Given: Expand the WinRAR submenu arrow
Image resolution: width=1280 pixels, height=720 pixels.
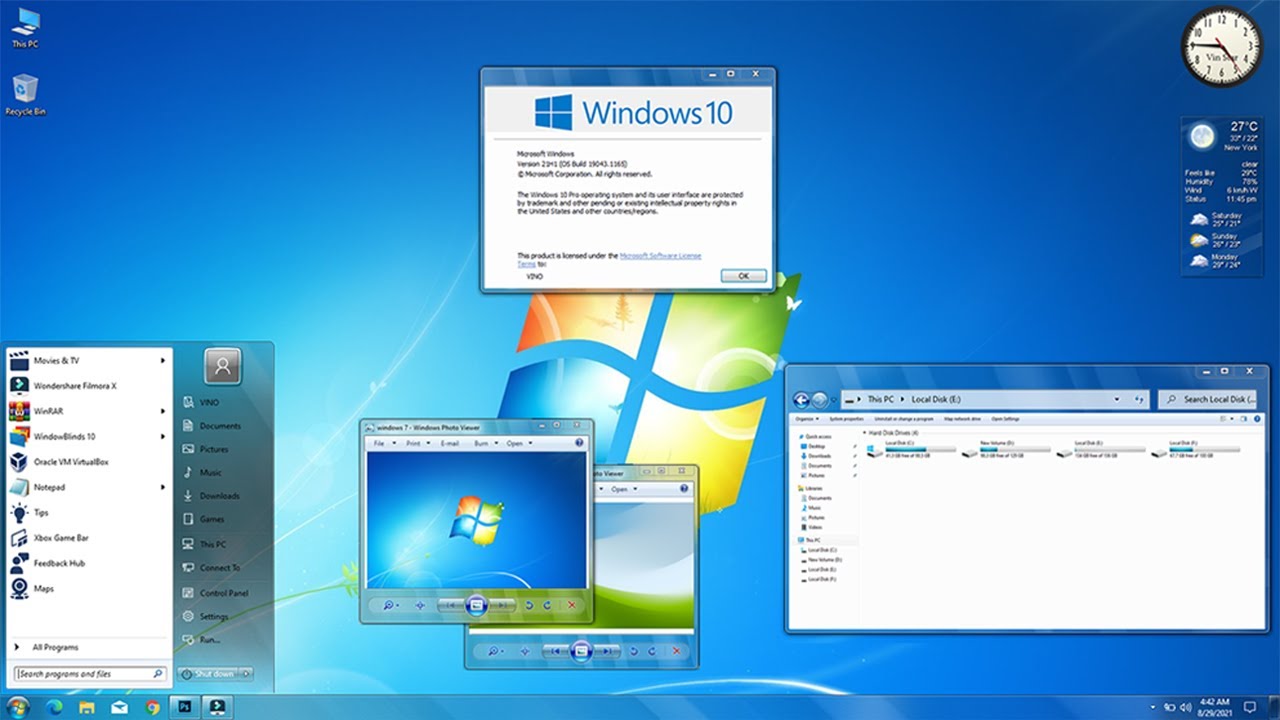Looking at the screenshot, I should (163, 411).
